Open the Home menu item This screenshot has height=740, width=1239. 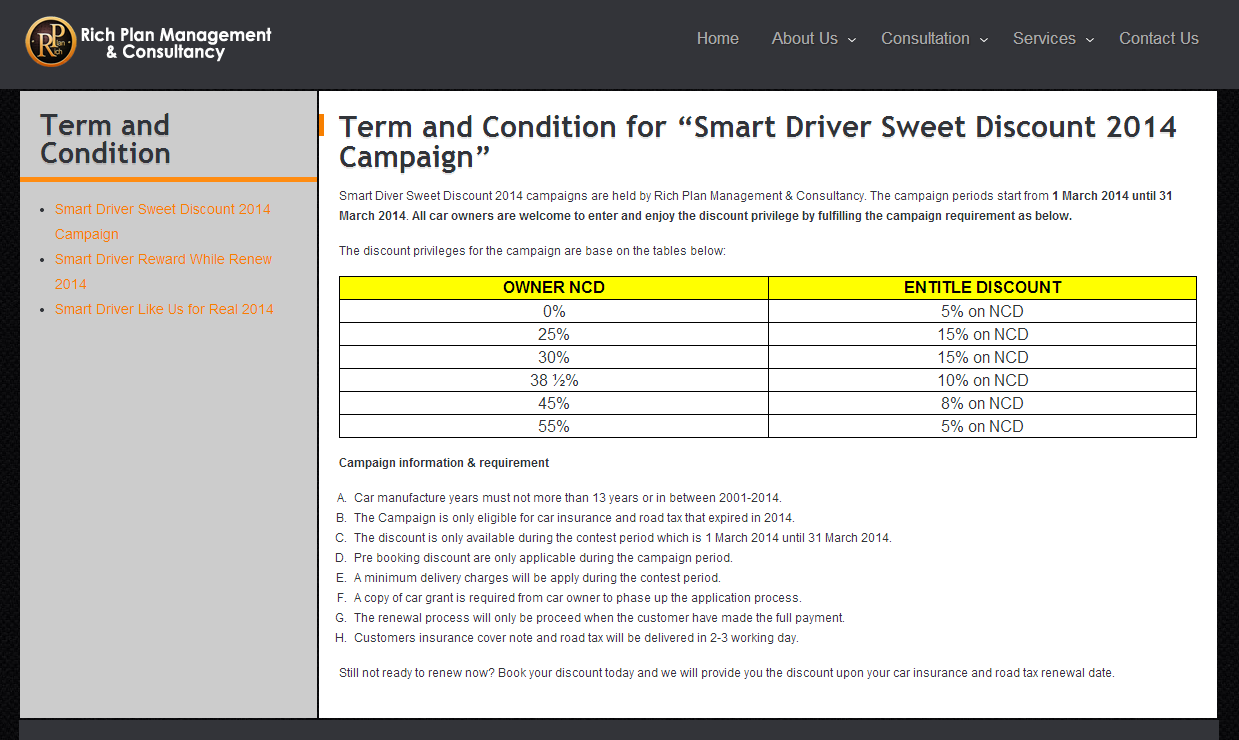coord(718,39)
